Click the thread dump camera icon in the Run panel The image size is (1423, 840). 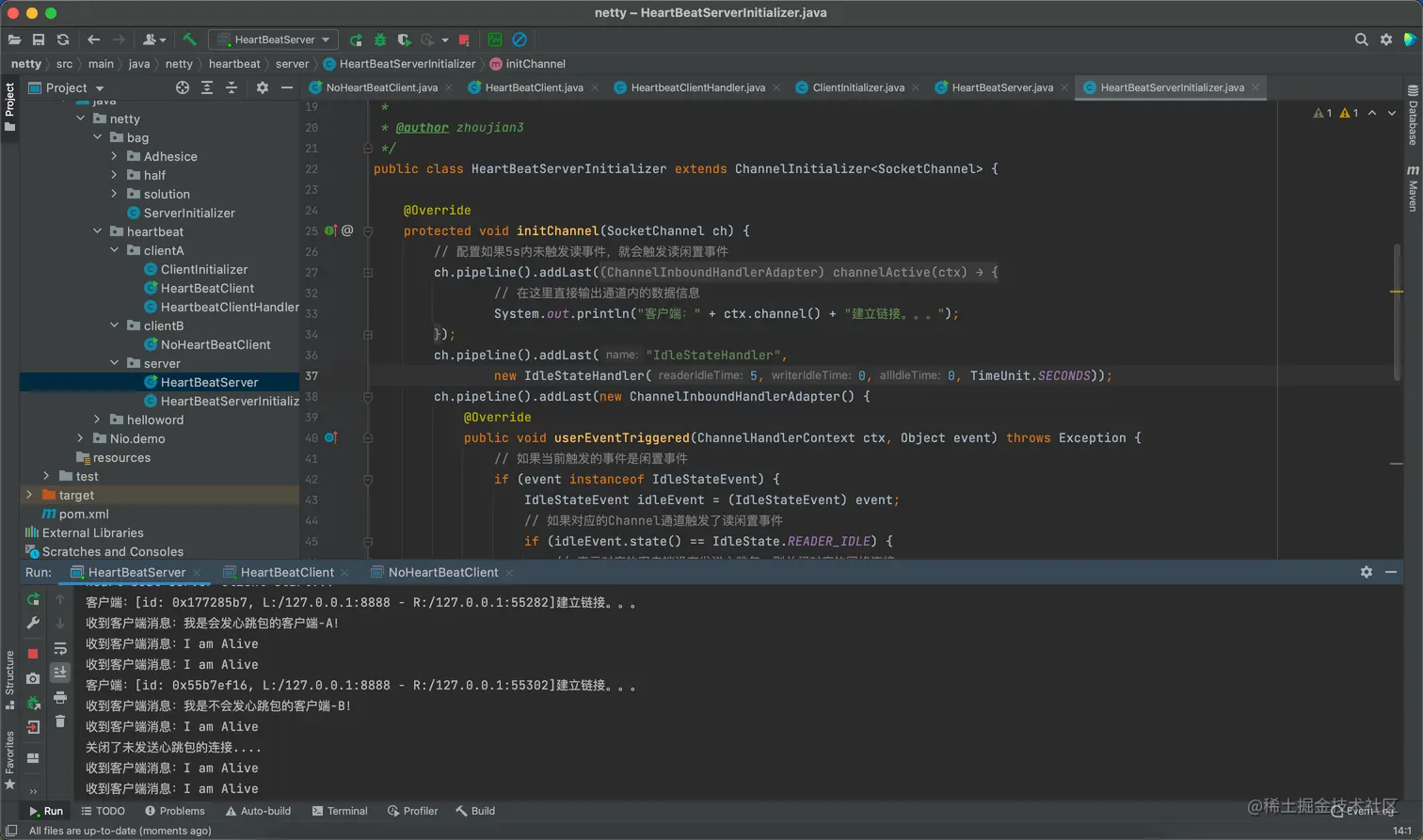click(33, 678)
